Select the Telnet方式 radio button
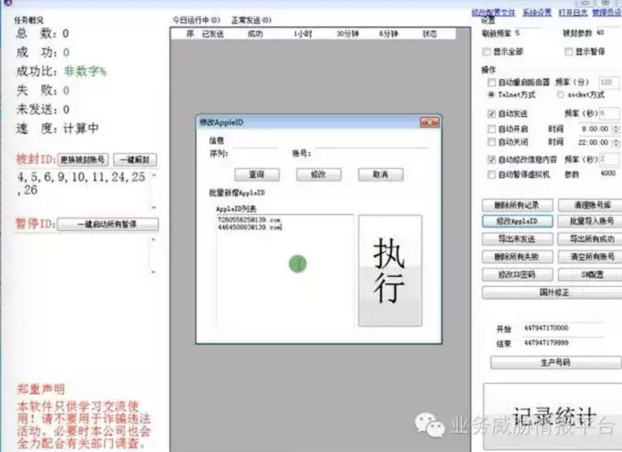Screen dimensions: 622x452 pyautogui.click(x=491, y=94)
